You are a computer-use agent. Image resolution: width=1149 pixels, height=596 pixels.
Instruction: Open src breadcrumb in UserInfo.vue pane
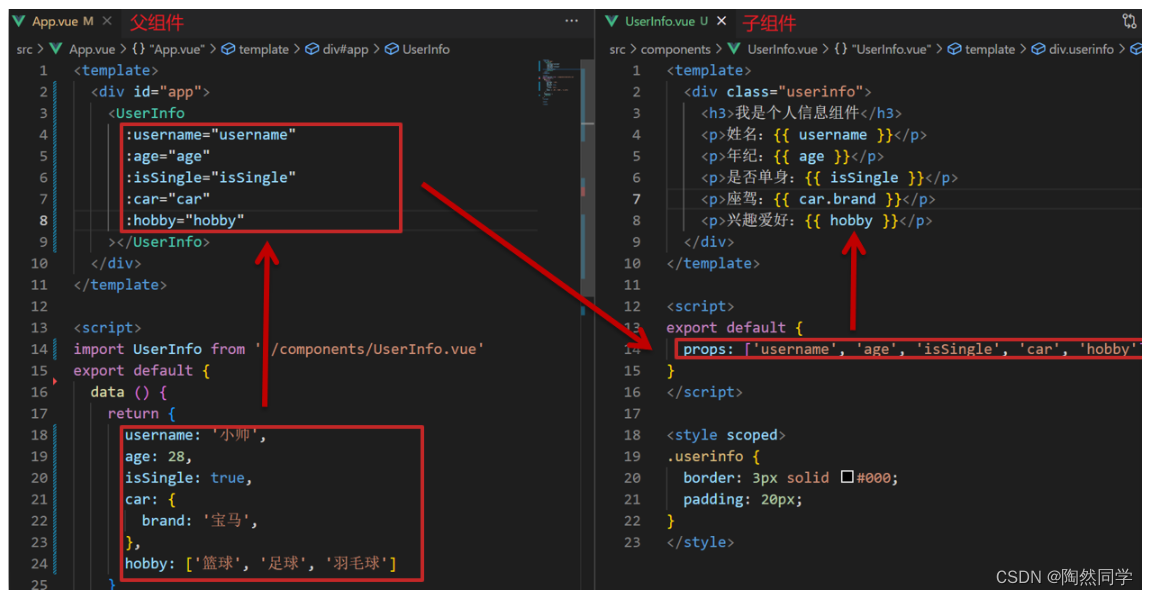point(618,49)
